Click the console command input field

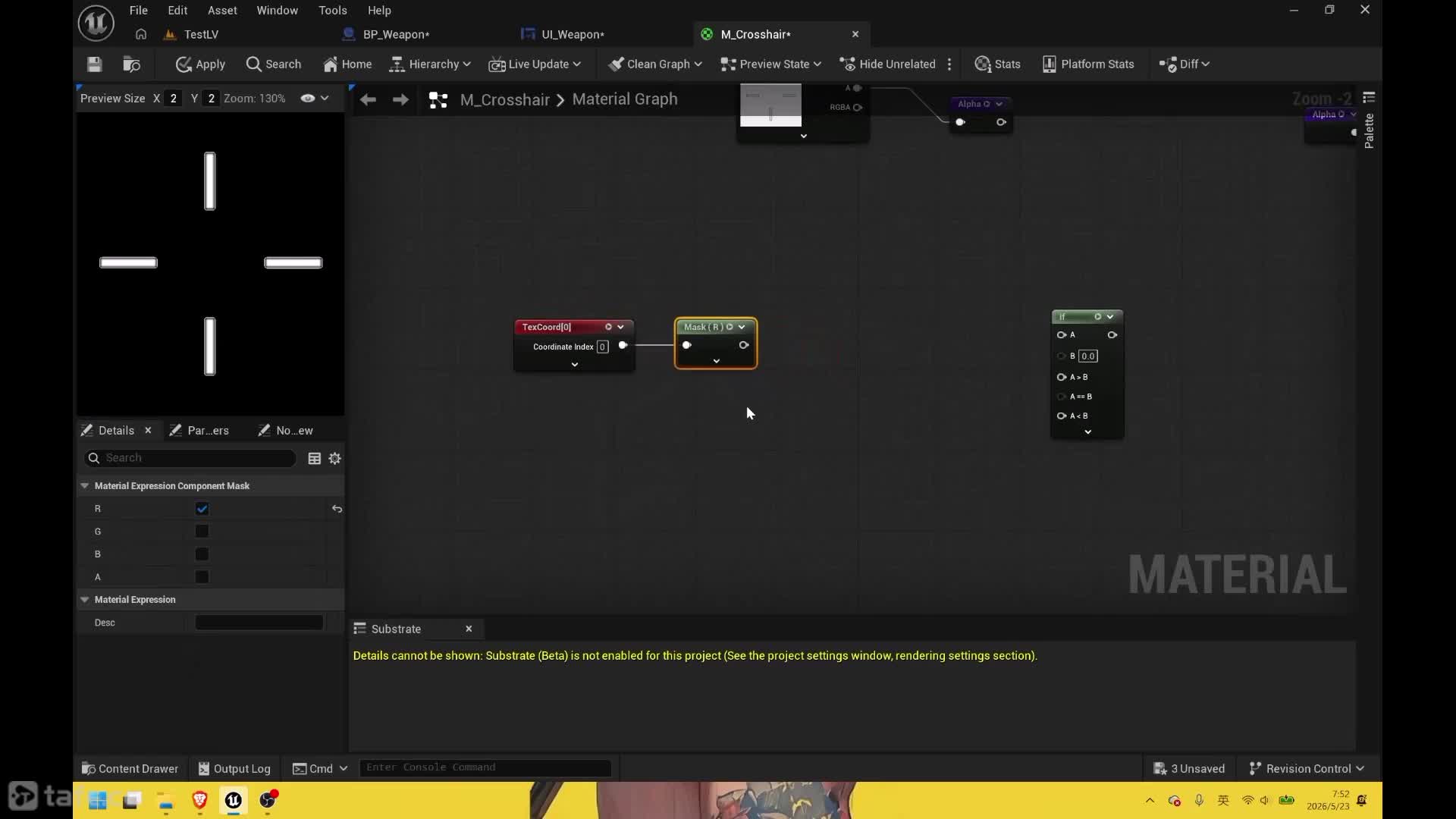click(485, 768)
